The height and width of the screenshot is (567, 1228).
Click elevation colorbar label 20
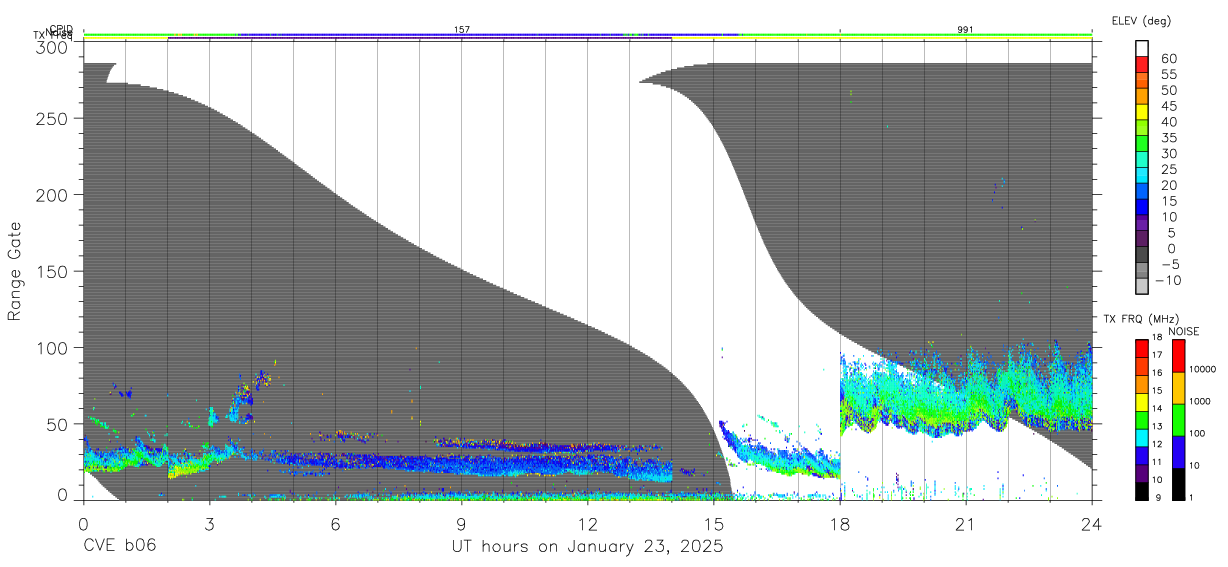(x=1168, y=186)
